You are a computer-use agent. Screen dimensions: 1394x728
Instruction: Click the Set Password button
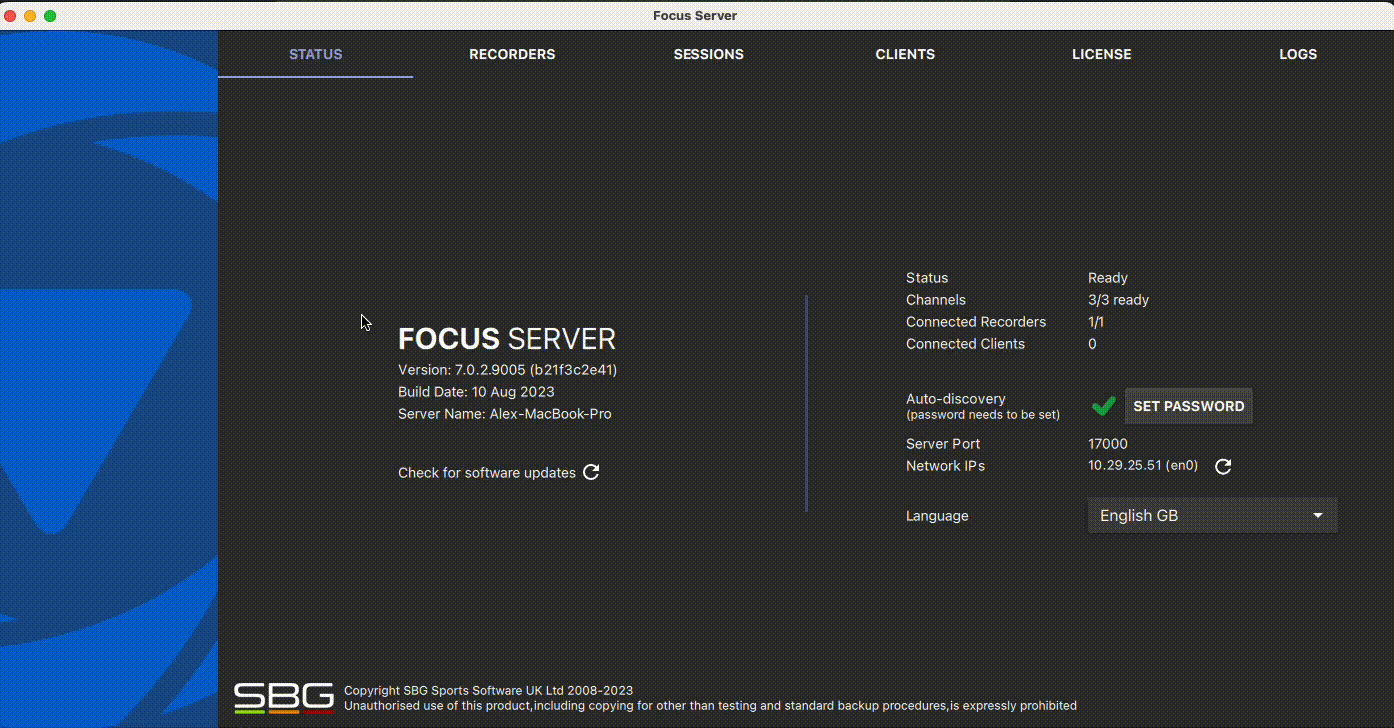pyautogui.click(x=1188, y=406)
